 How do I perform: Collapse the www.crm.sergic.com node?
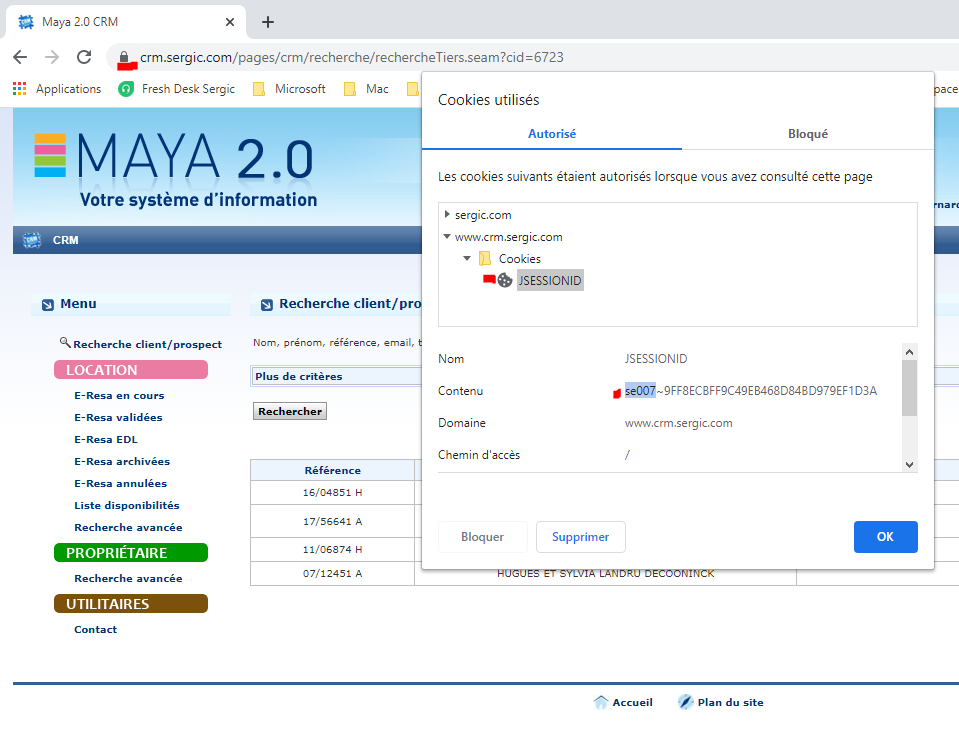tap(447, 236)
